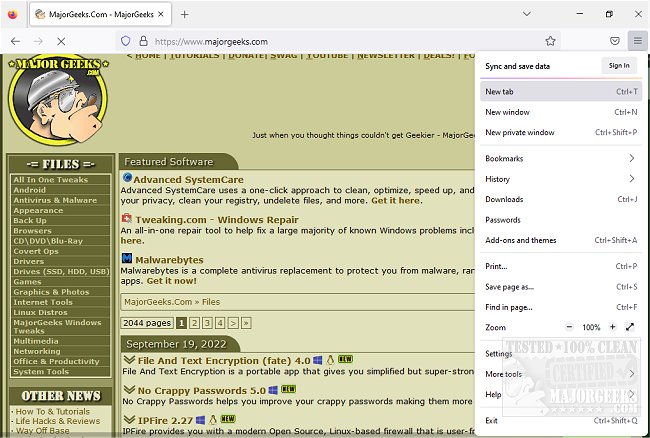Open a new tab with plus icon
Image resolution: width=650 pixels, height=438 pixels.
click(x=184, y=14)
